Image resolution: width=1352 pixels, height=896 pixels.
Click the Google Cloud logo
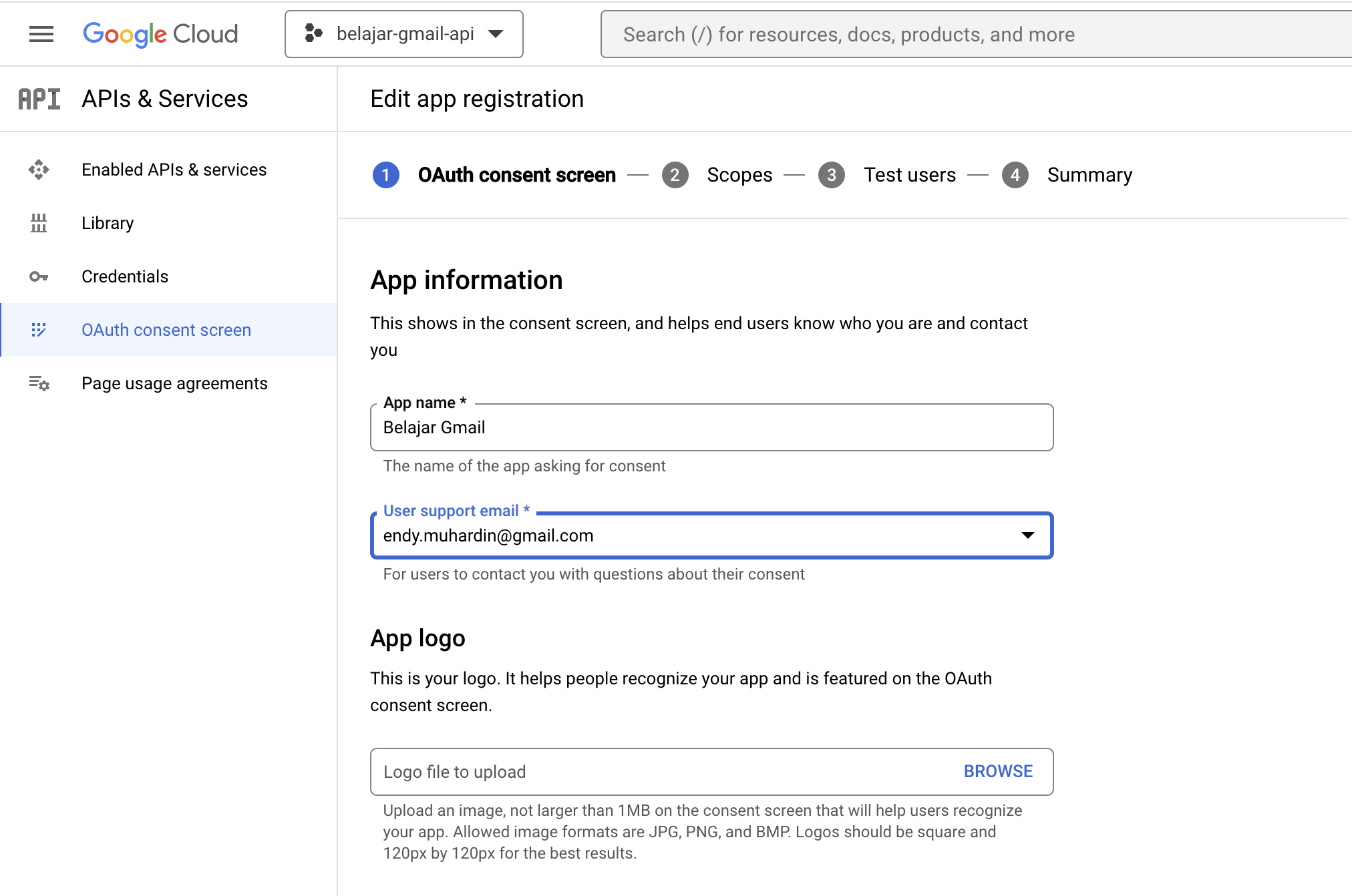tap(160, 34)
